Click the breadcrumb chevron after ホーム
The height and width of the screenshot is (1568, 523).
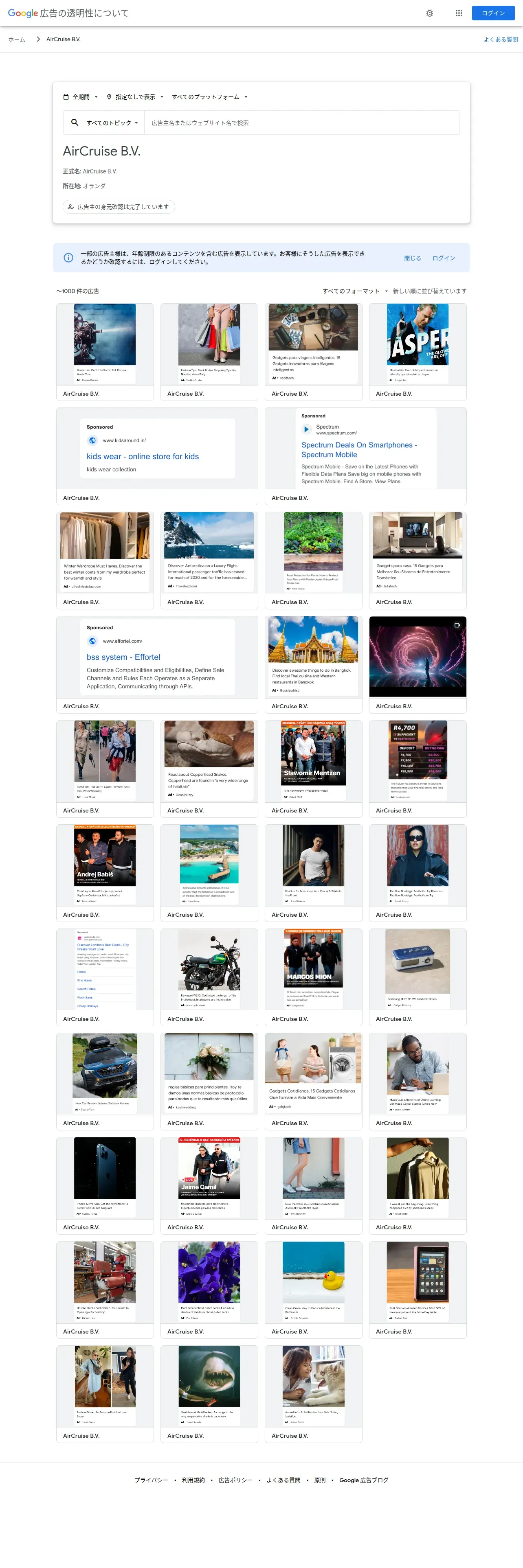coord(38,39)
